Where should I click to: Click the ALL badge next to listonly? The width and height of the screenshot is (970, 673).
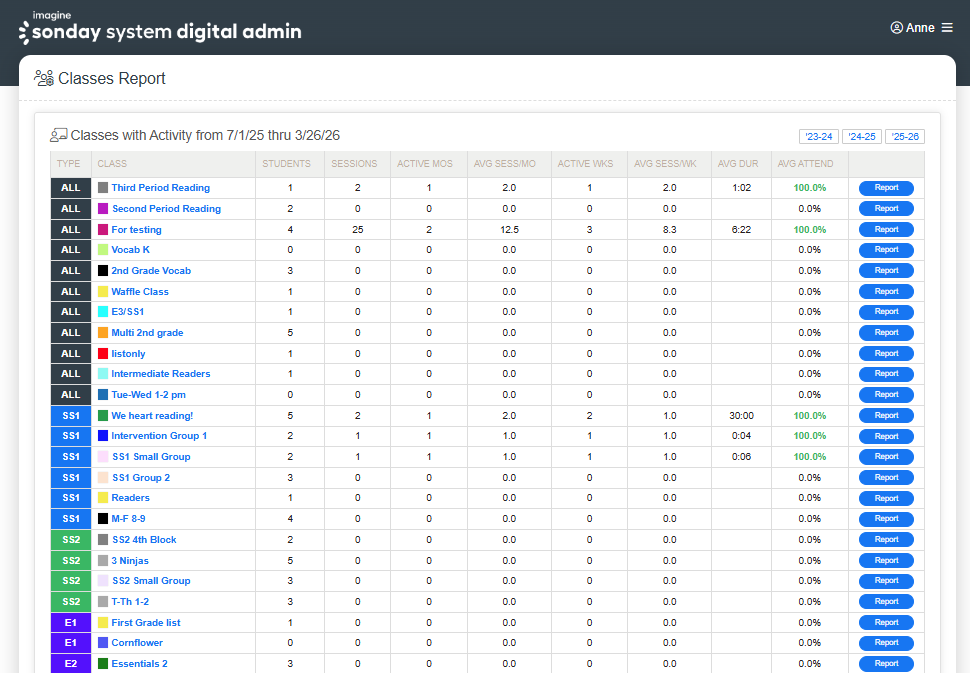point(70,352)
